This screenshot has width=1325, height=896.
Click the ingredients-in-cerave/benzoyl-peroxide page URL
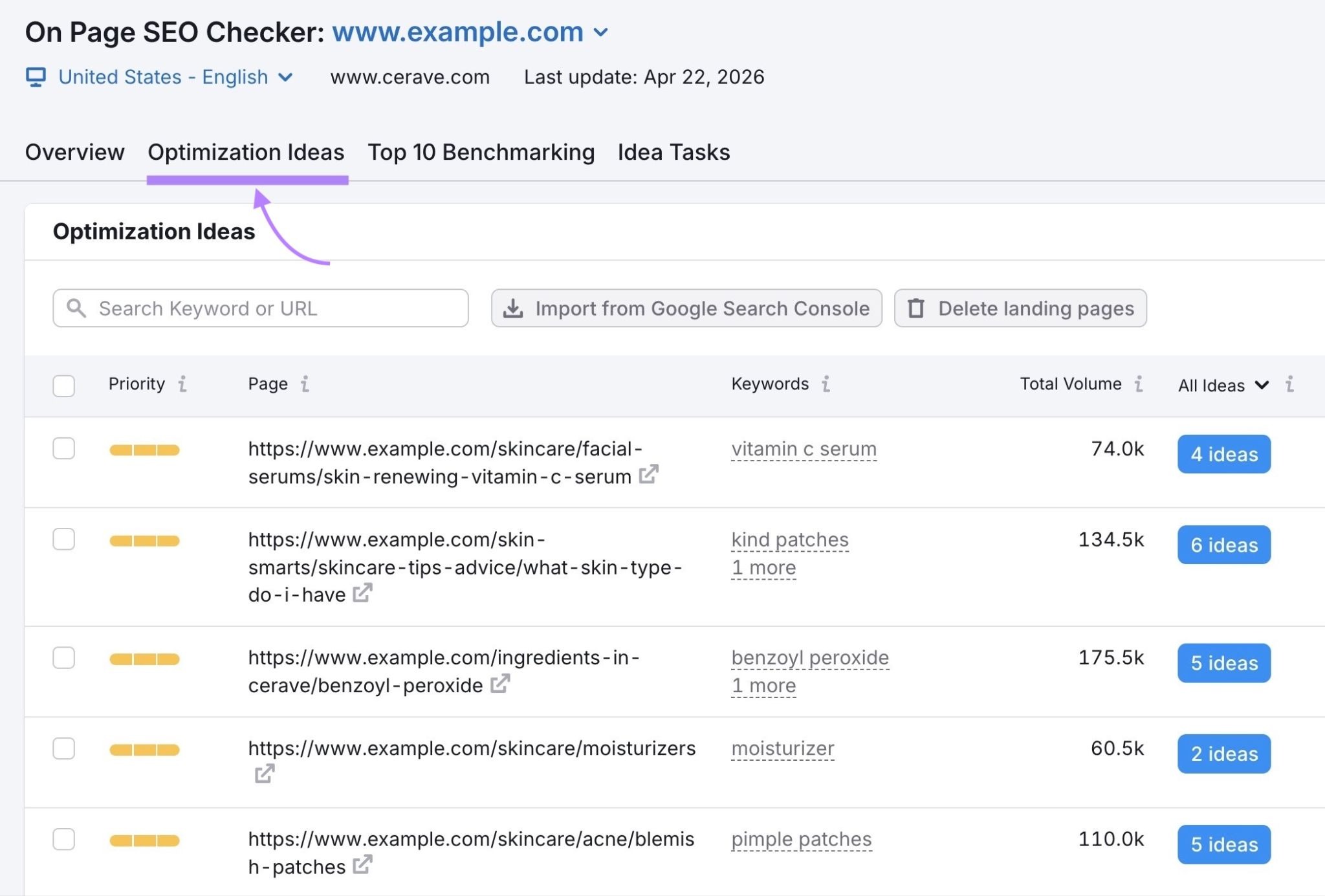pyautogui.click(x=444, y=671)
